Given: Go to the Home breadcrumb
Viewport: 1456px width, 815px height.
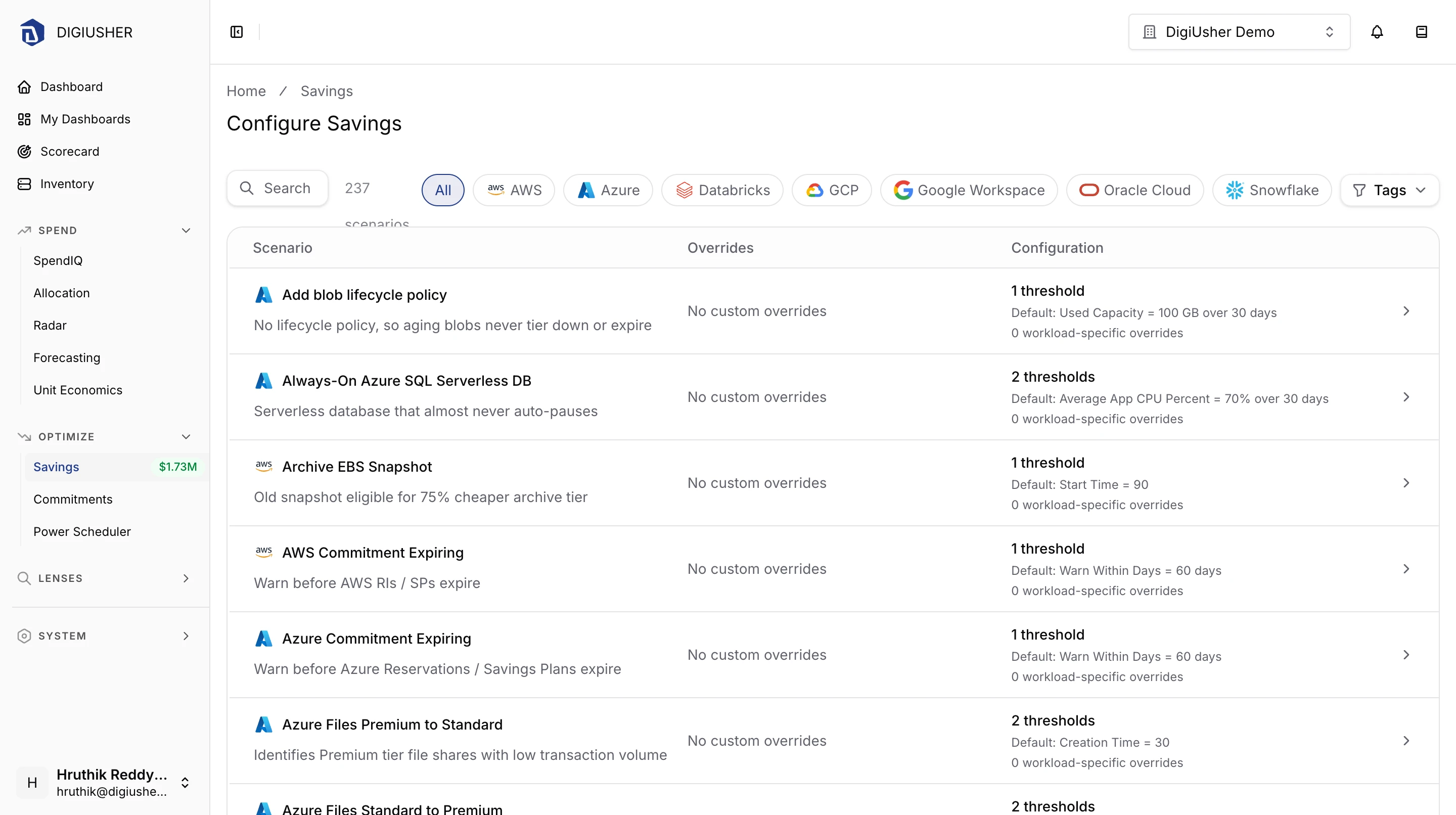Looking at the screenshot, I should [246, 91].
